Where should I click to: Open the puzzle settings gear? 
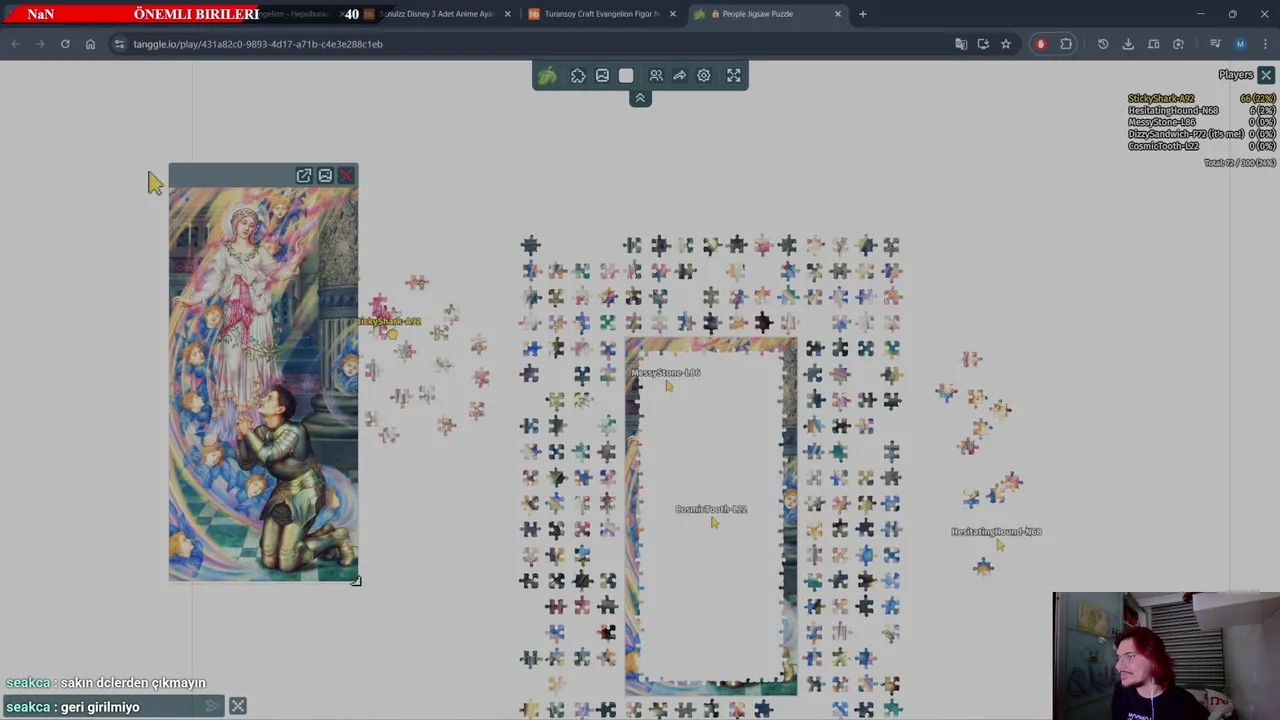click(x=704, y=76)
